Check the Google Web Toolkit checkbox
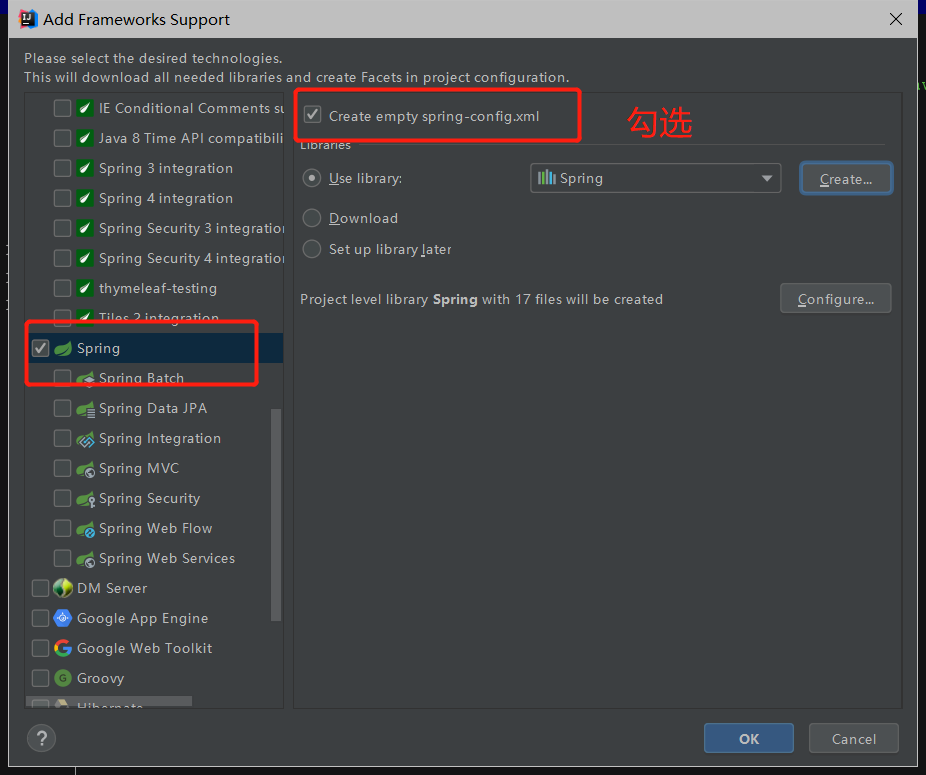Screen dimensions: 926x775 pos(40,648)
